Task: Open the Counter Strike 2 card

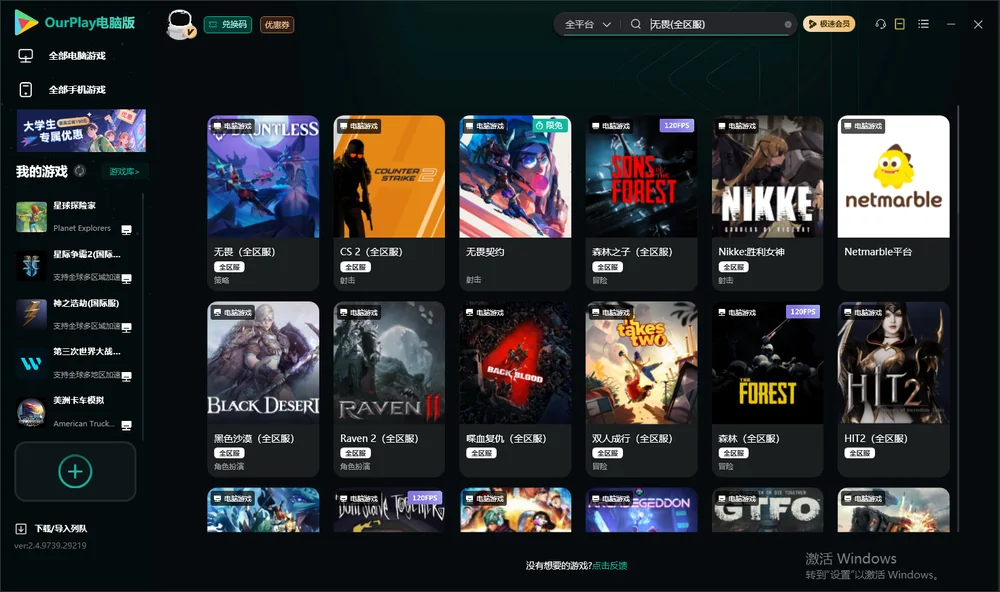Action: click(x=389, y=203)
